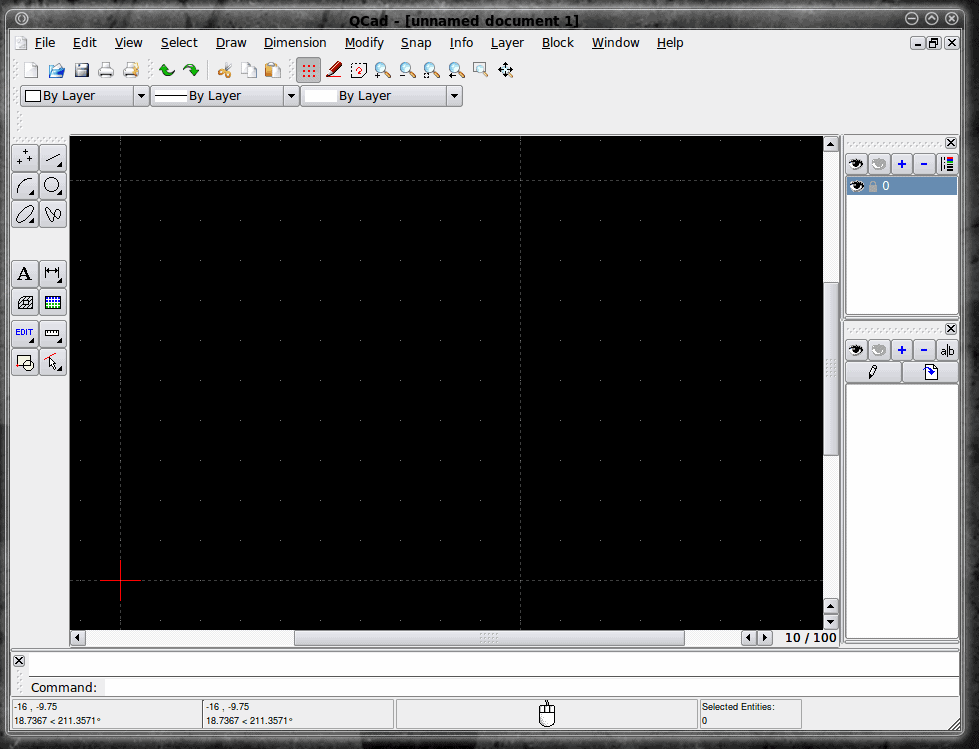Open the Dimension tools icon
979x749 pixels.
pos(53,274)
